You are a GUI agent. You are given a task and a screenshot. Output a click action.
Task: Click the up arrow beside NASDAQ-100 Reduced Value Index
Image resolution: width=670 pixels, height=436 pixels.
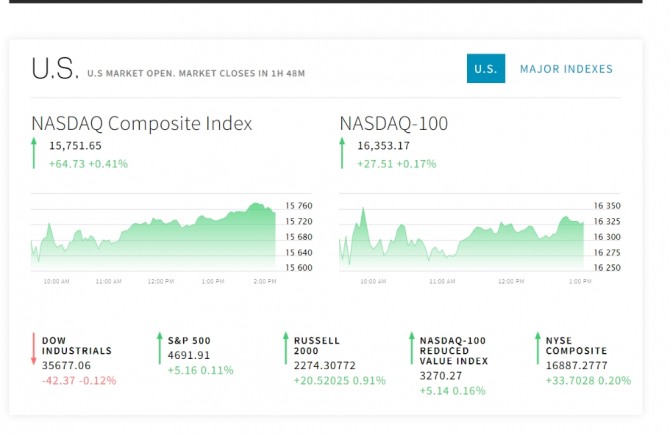[410, 357]
